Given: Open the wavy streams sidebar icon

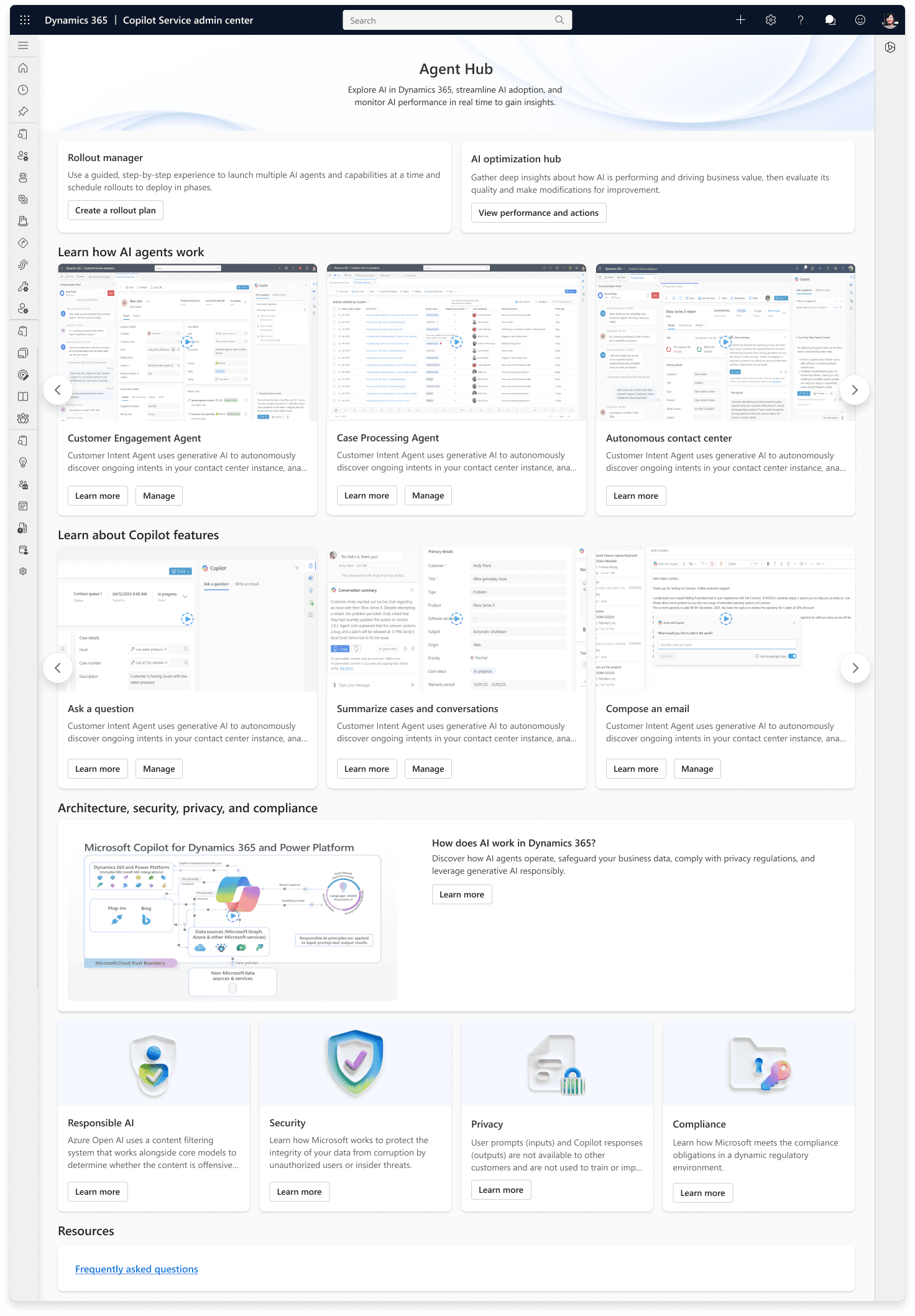Looking at the screenshot, I should 23,264.
